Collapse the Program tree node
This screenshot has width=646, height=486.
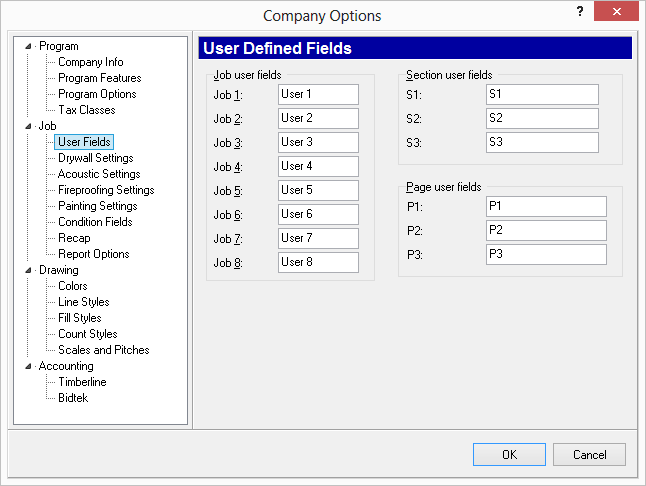click(x=28, y=46)
